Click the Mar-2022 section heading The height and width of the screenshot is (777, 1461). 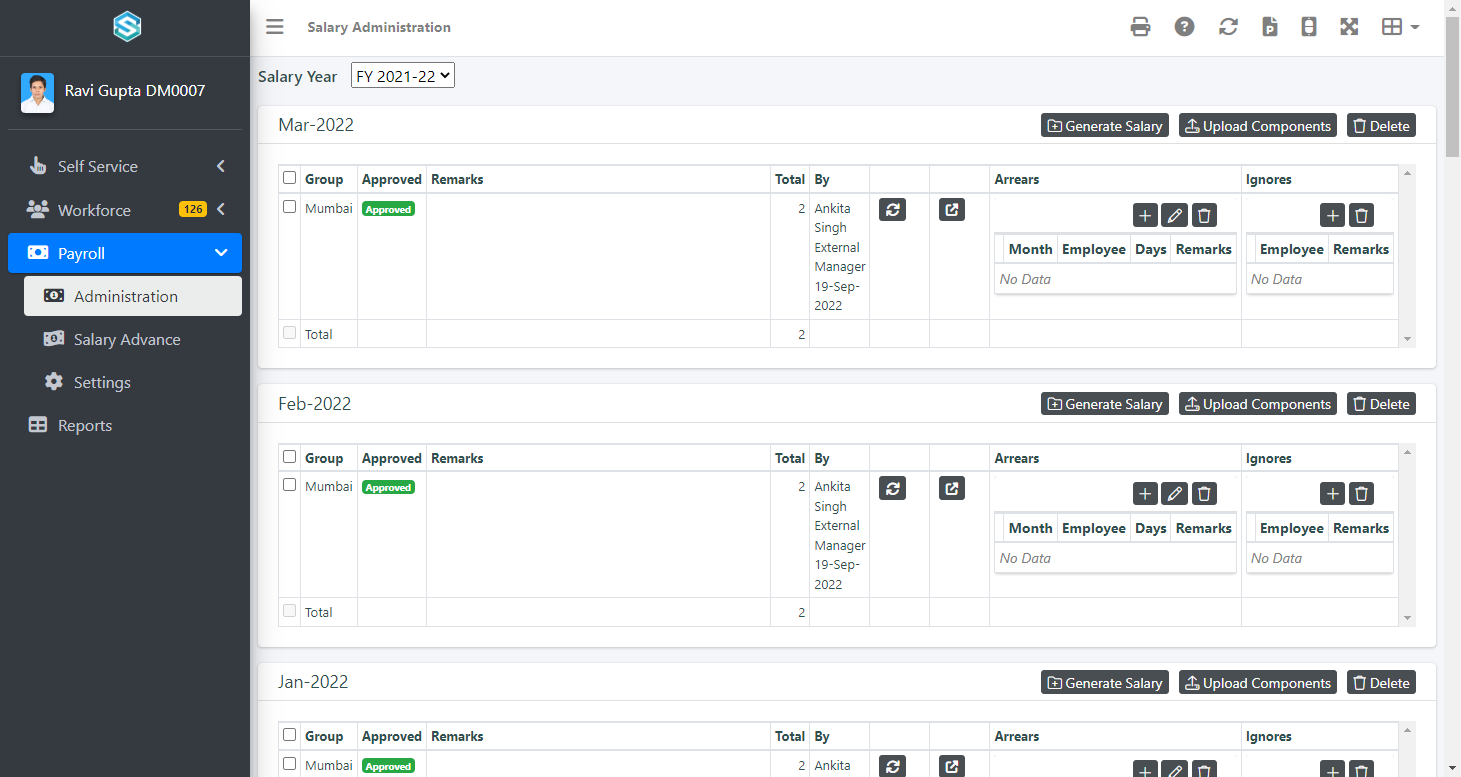(x=316, y=125)
